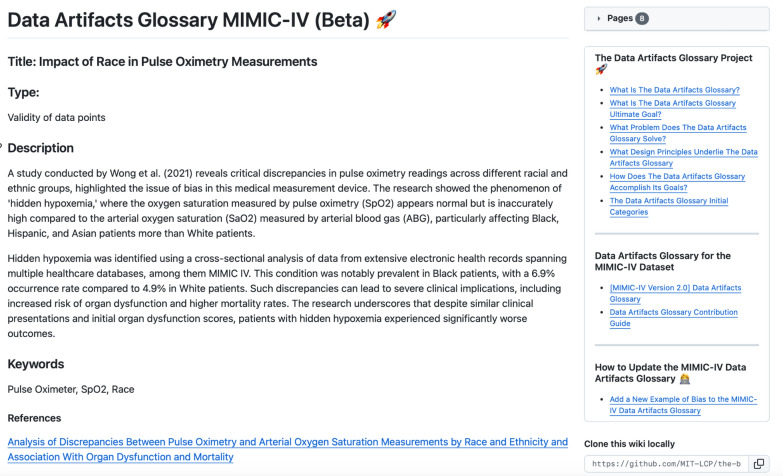Open 'Data Artifacts Glossary Ultimate Goal' link
This screenshot has width=783, height=476.
[672, 109]
